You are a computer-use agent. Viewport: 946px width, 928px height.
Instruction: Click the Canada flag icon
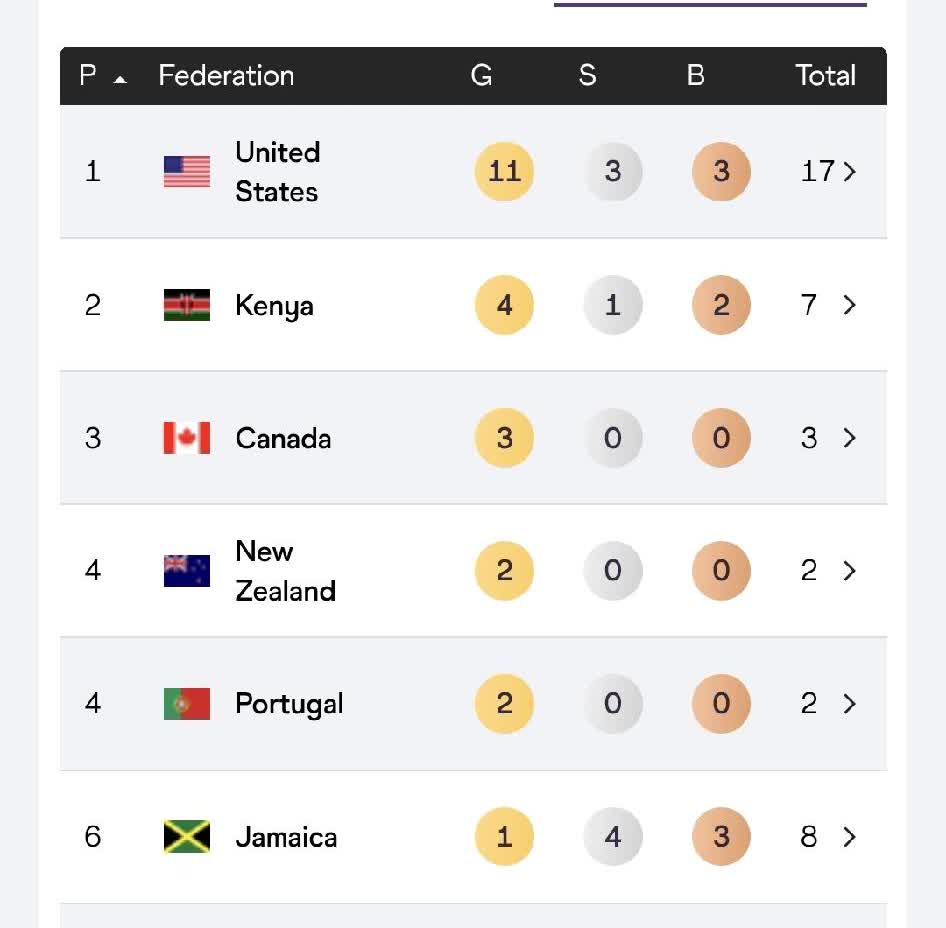tap(187, 438)
